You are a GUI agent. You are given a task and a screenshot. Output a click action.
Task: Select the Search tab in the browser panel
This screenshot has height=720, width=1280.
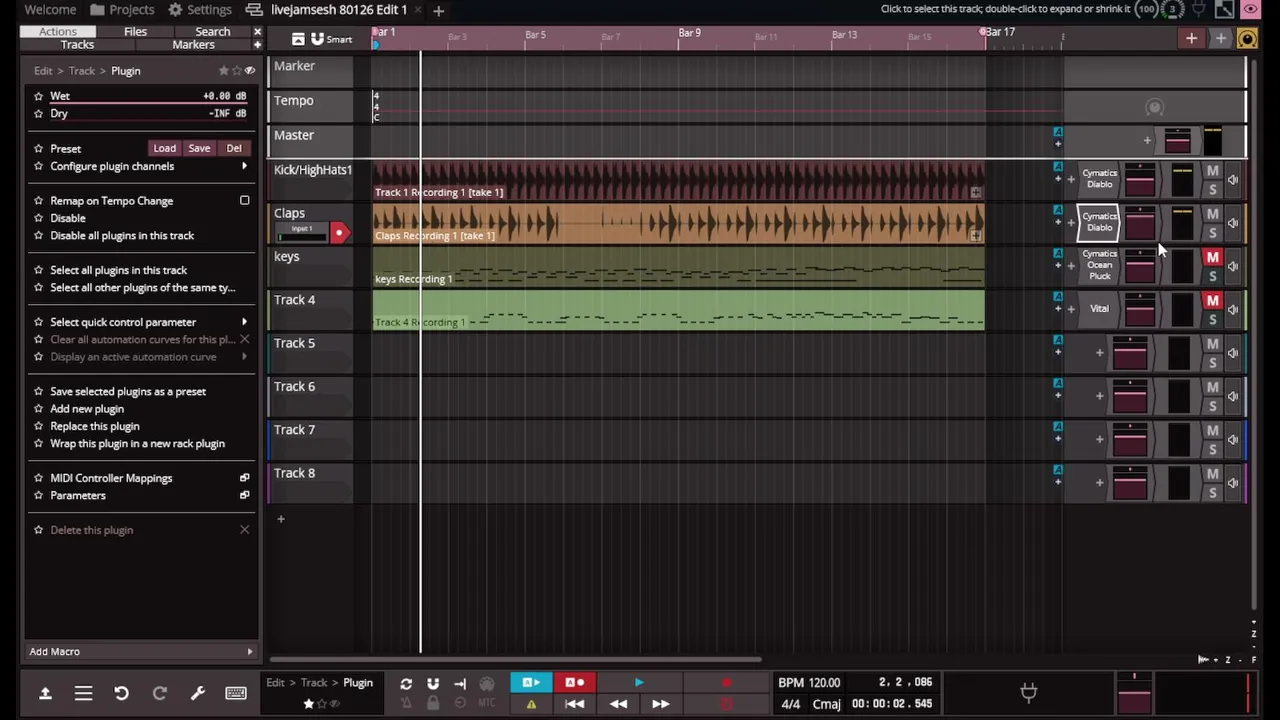coord(212,32)
